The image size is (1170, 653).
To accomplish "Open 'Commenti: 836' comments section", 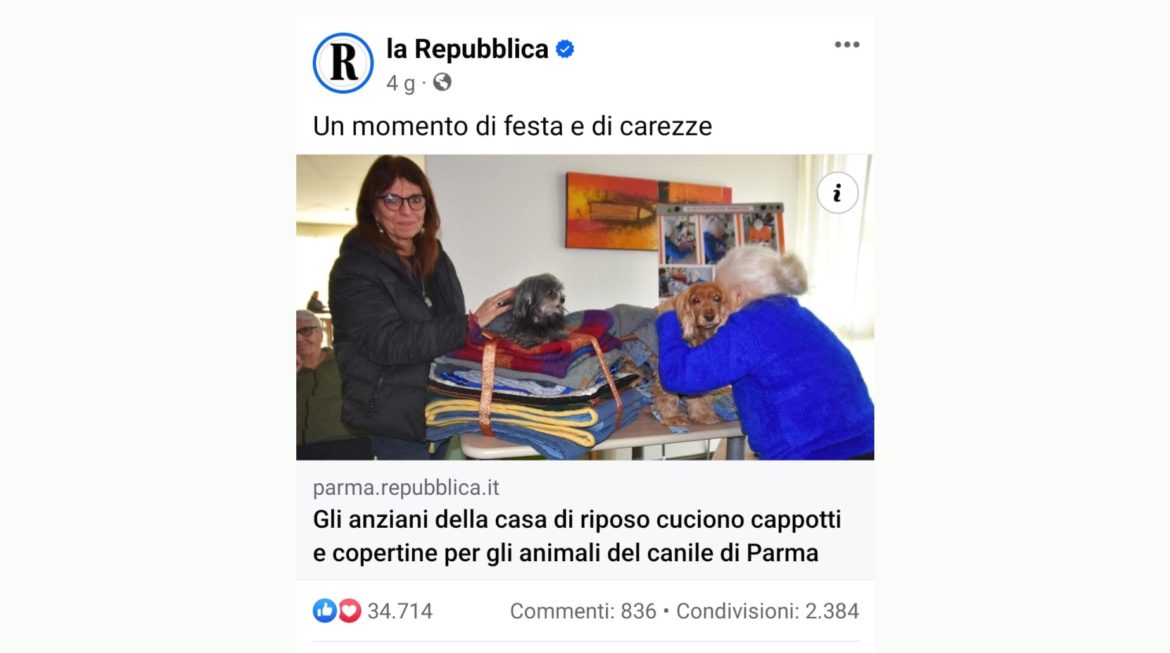I will click(583, 611).
